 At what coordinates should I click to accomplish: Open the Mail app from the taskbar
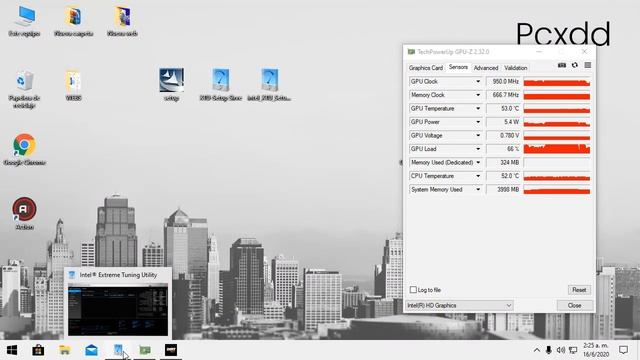(x=91, y=350)
